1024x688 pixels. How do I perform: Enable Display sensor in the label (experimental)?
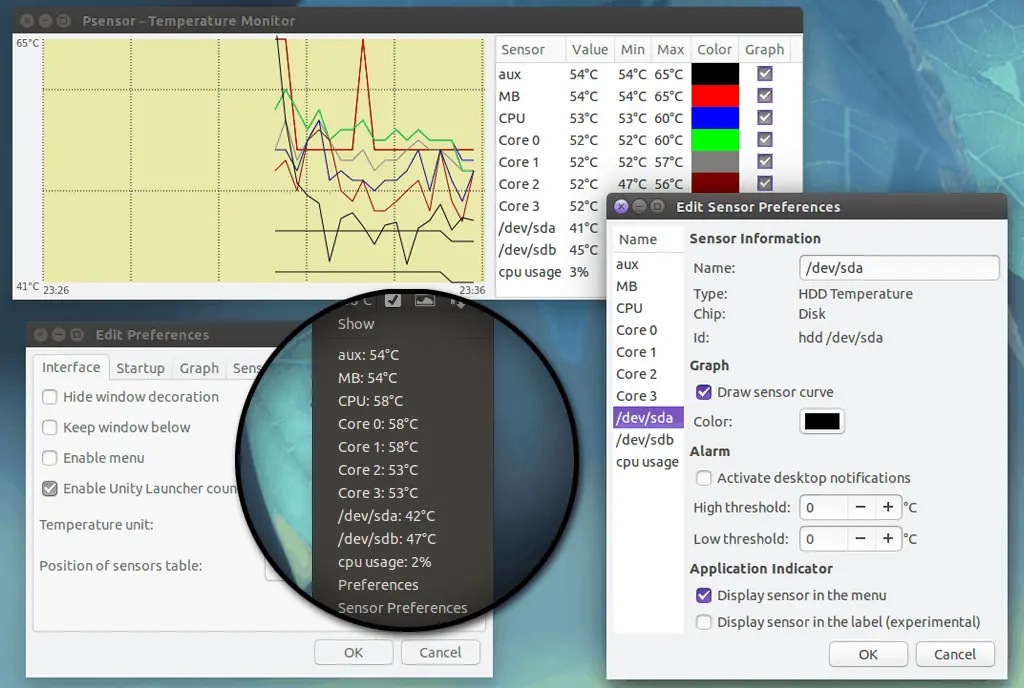(x=704, y=622)
